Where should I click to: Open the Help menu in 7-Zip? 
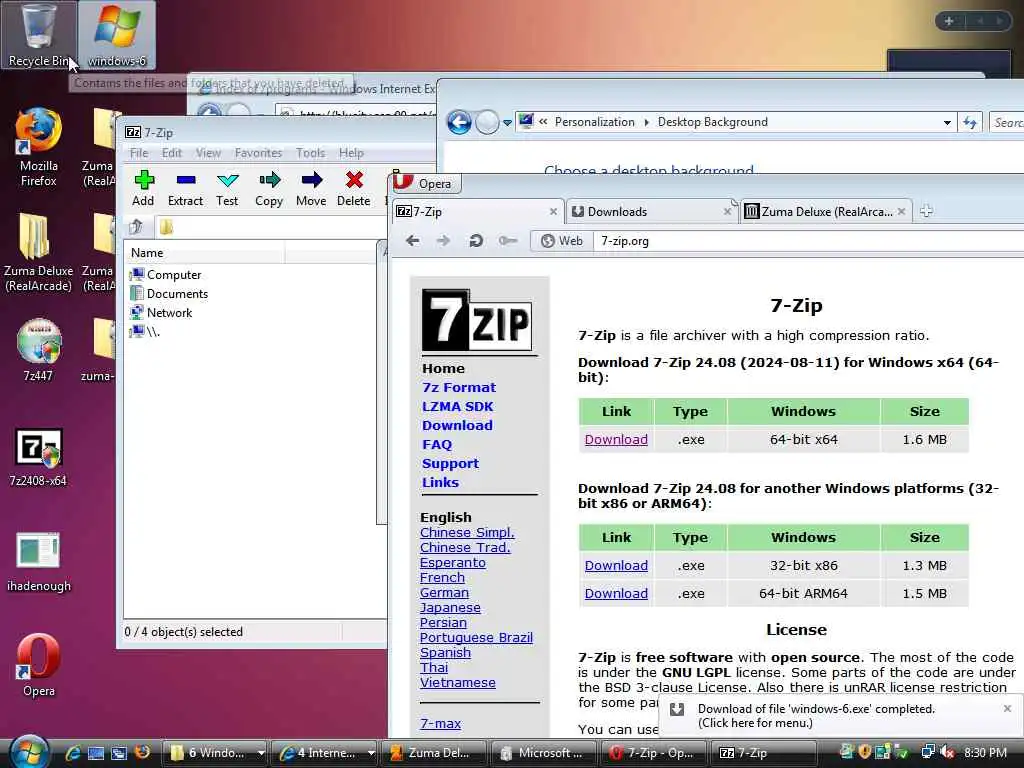coord(351,153)
